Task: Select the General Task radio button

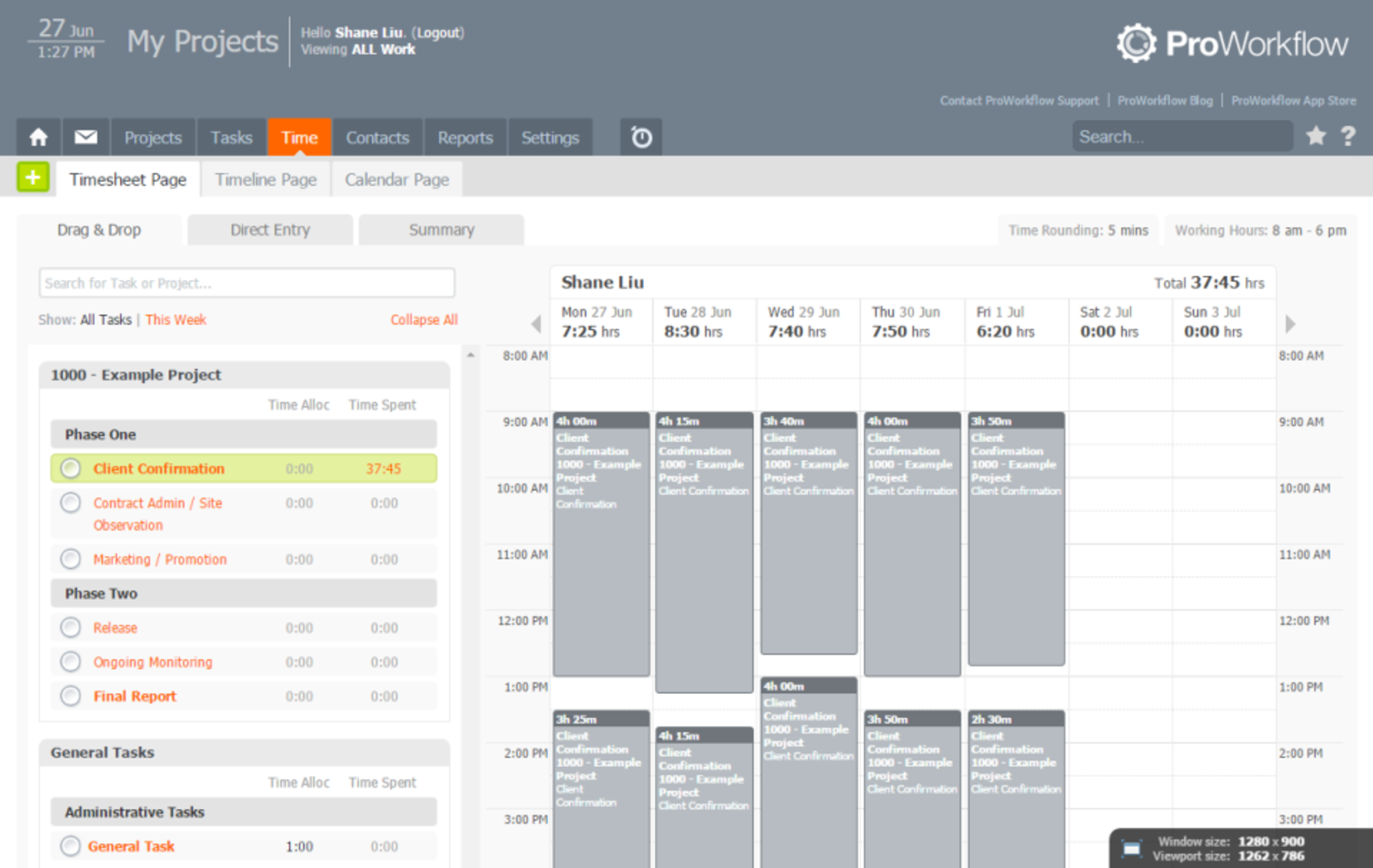Action: [x=71, y=846]
